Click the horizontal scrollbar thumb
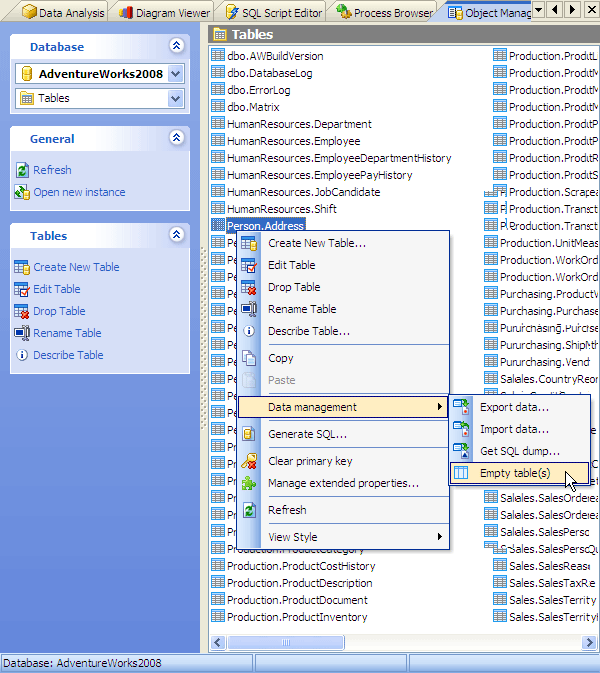 [x=285, y=643]
